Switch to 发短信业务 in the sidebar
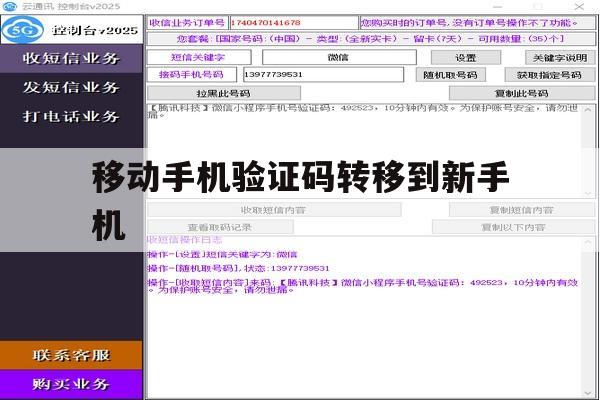 click(71, 87)
